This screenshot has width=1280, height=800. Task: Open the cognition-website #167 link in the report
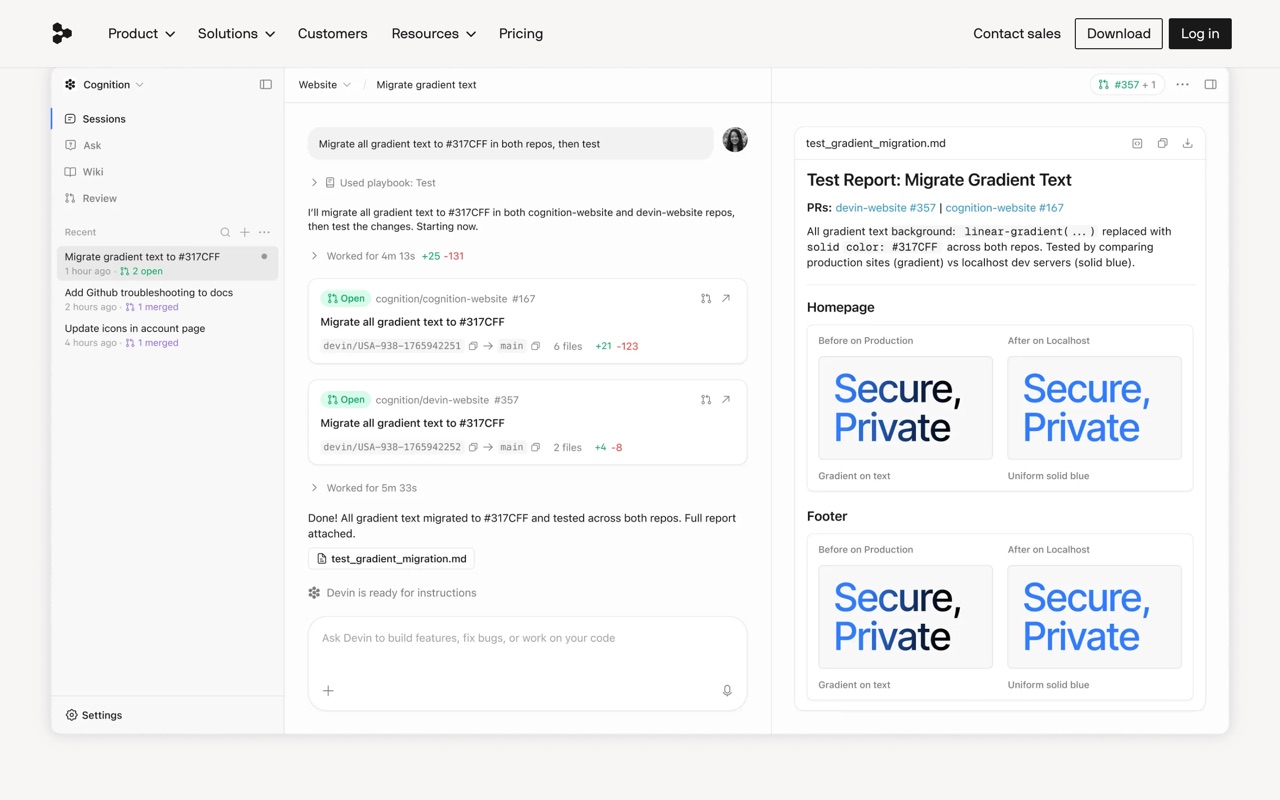pos(1004,208)
